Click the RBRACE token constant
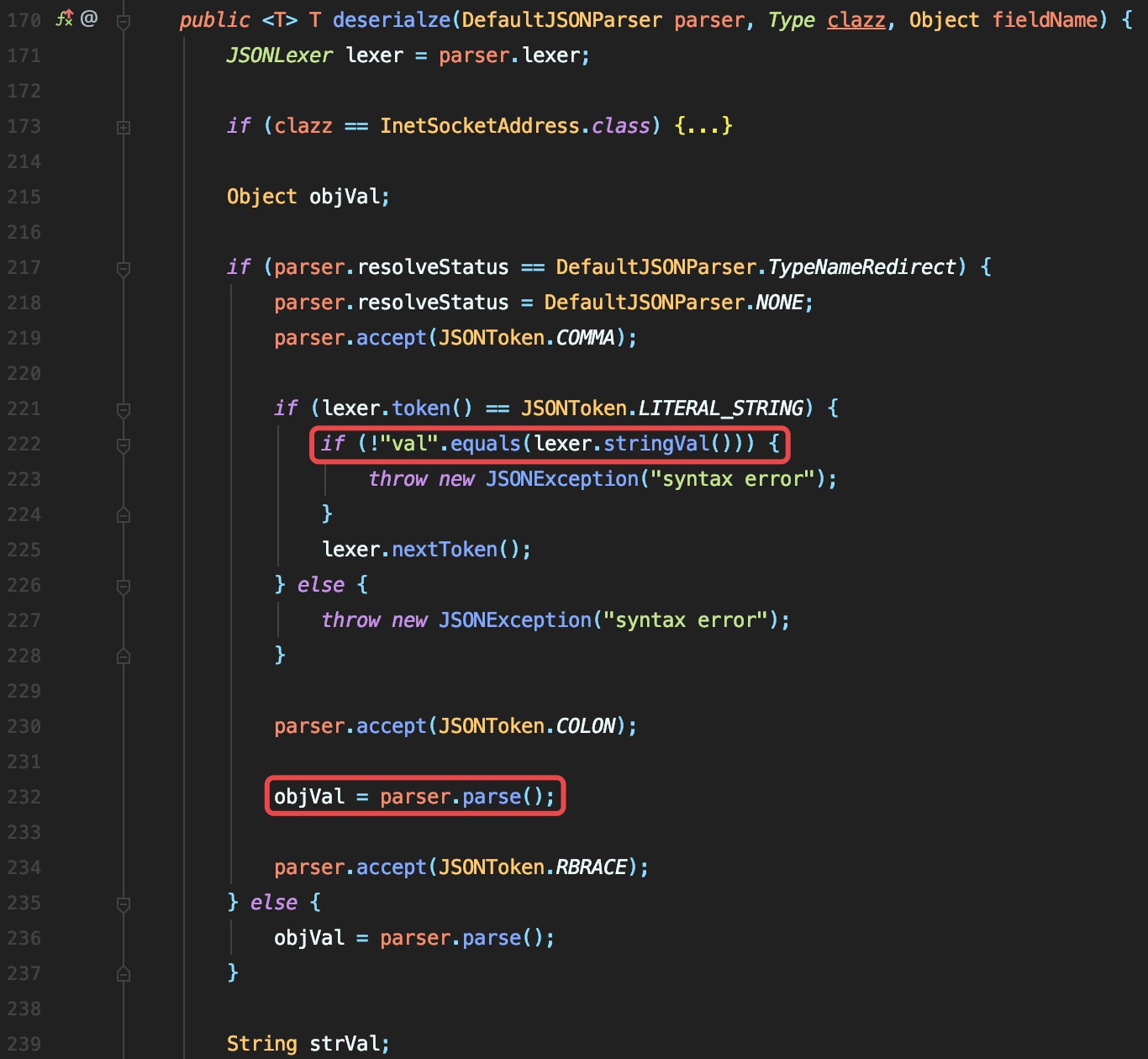Image resolution: width=1148 pixels, height=1059 pixels. 592,867
